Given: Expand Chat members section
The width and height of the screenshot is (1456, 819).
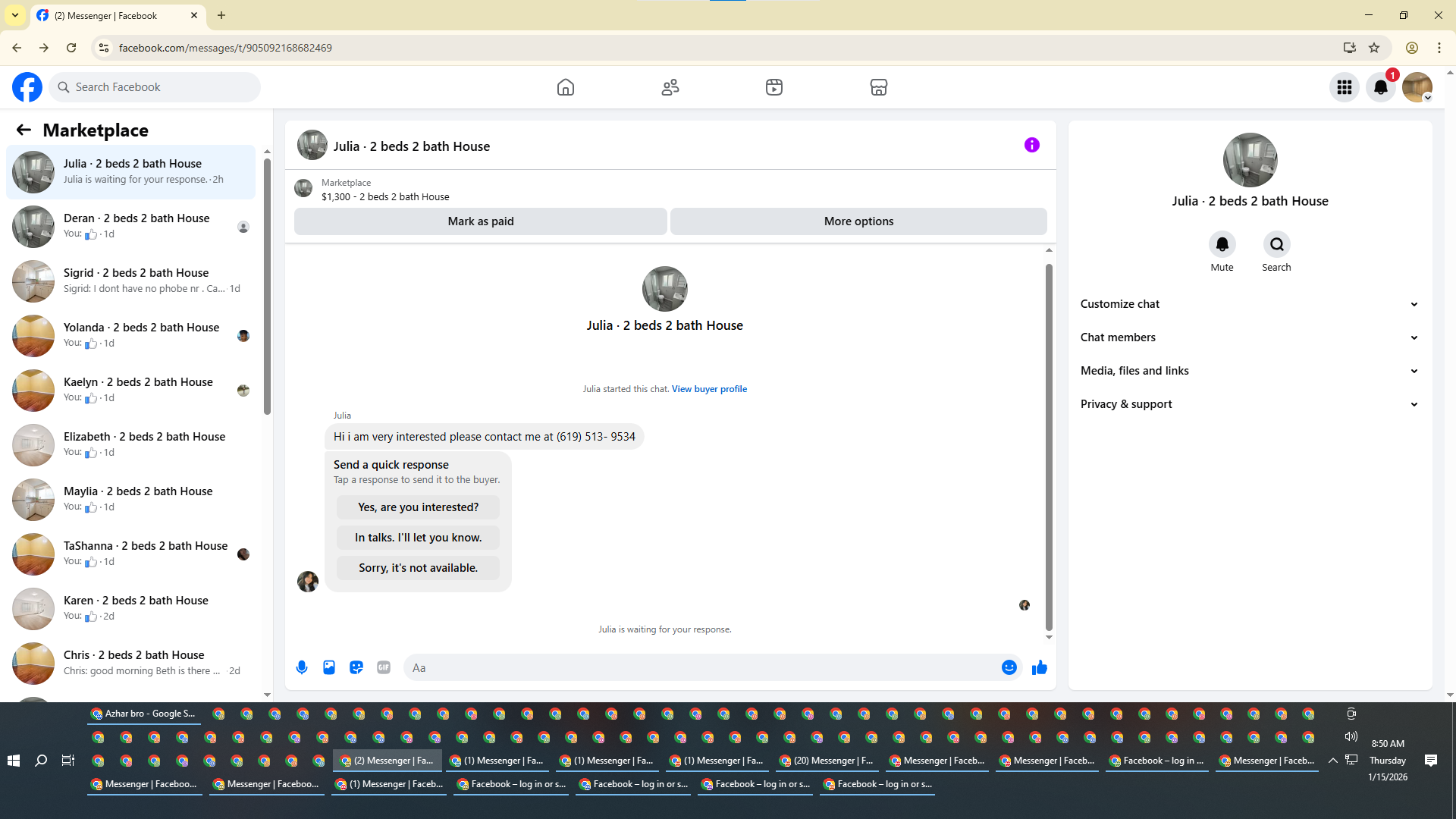Looking at the screenshot, I should coord(1249,337).
